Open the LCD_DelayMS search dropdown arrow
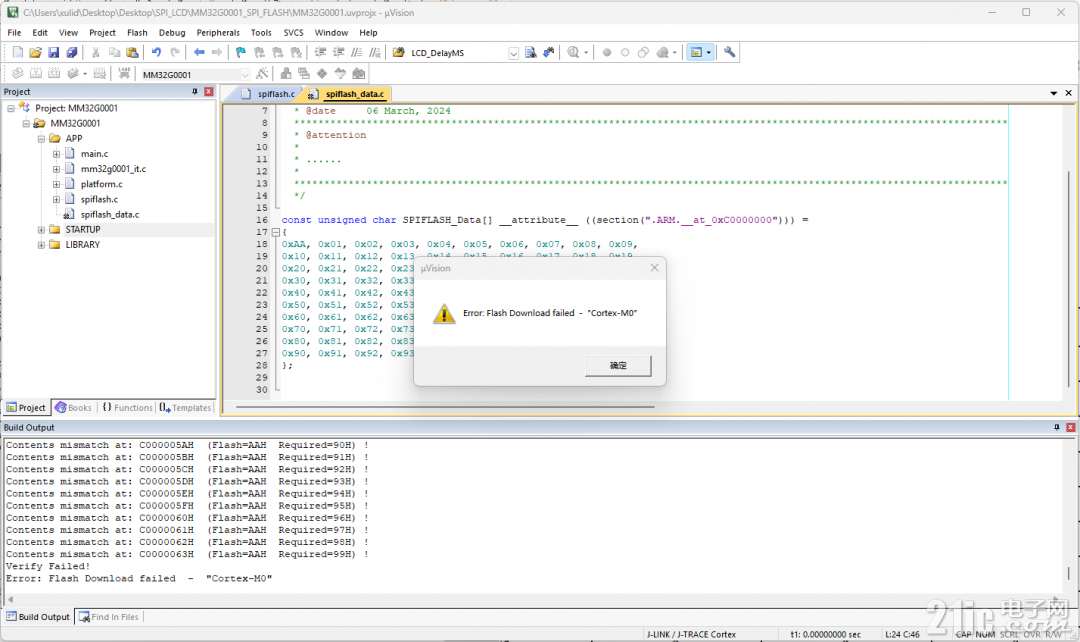The width and height of the screenshot is (1080, 642). click(513, 53)
